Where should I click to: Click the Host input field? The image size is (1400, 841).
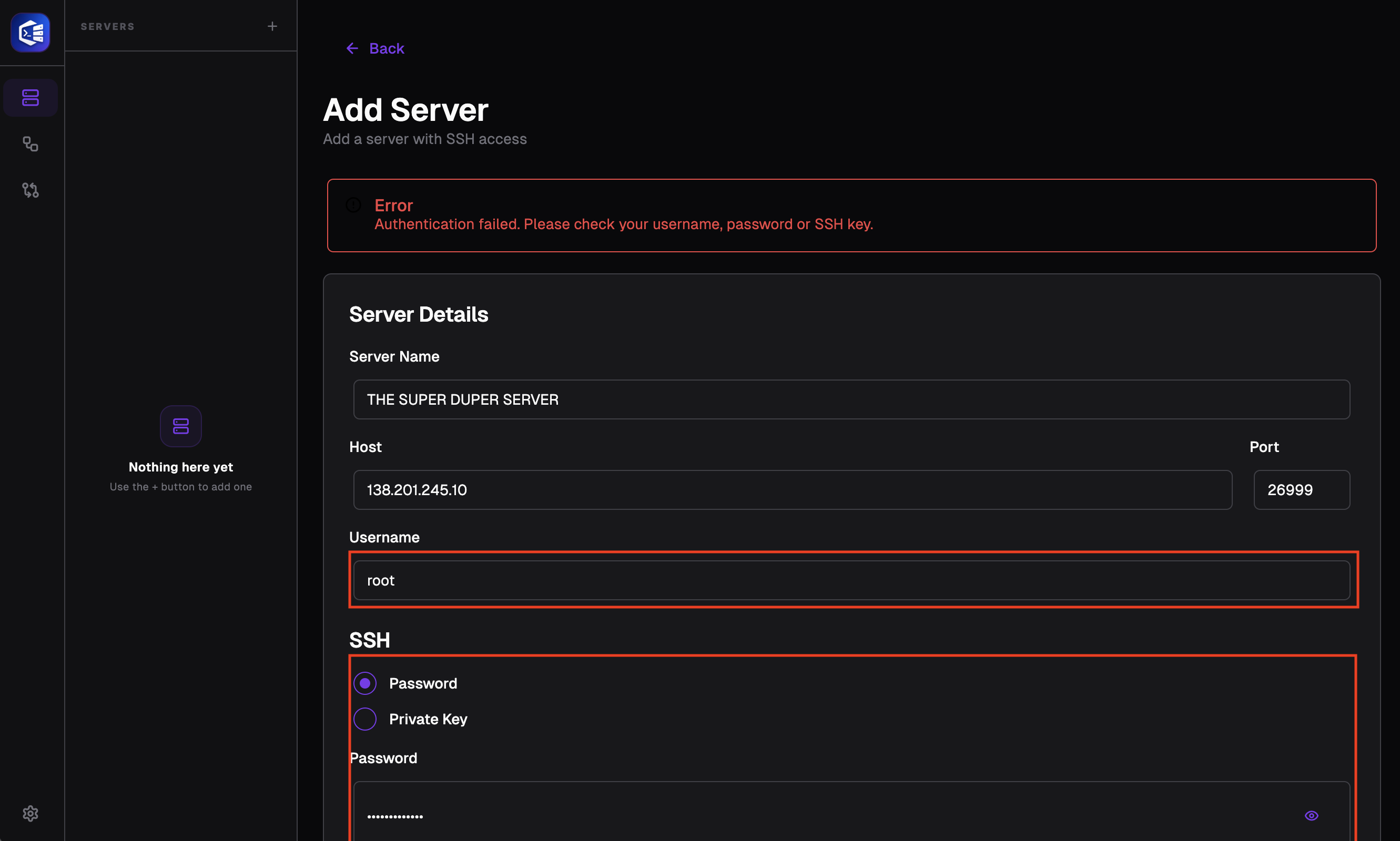[x=793, y=490]
